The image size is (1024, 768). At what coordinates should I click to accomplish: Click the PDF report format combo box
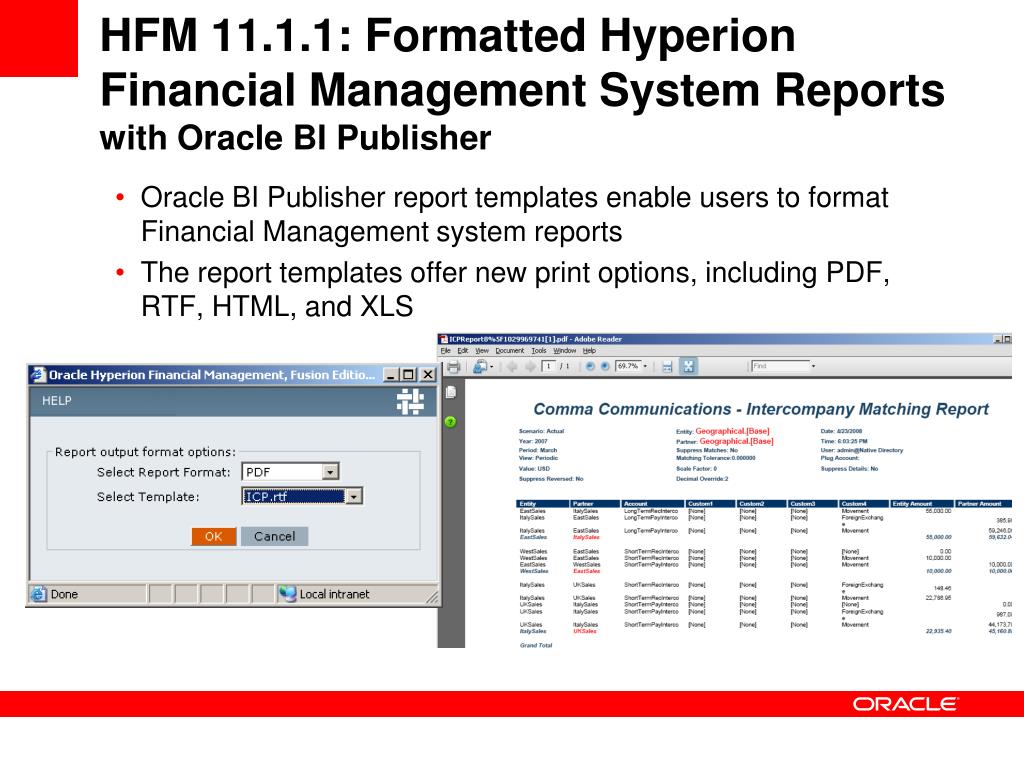290,472
